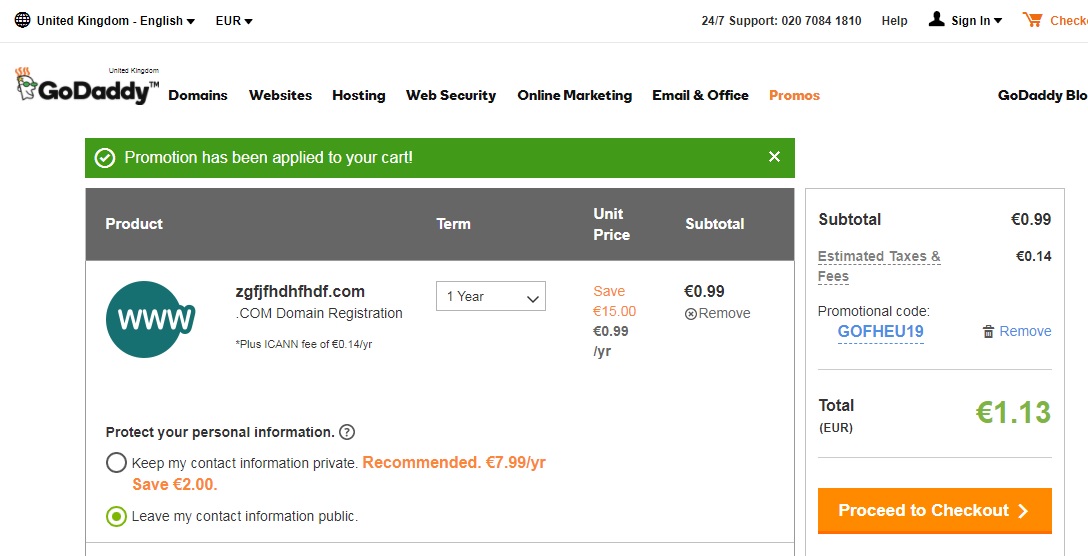Viewport: 1088px width, 556px height.
Task: Open the 1 Year term dropdown
Action: tap(491, 297)
